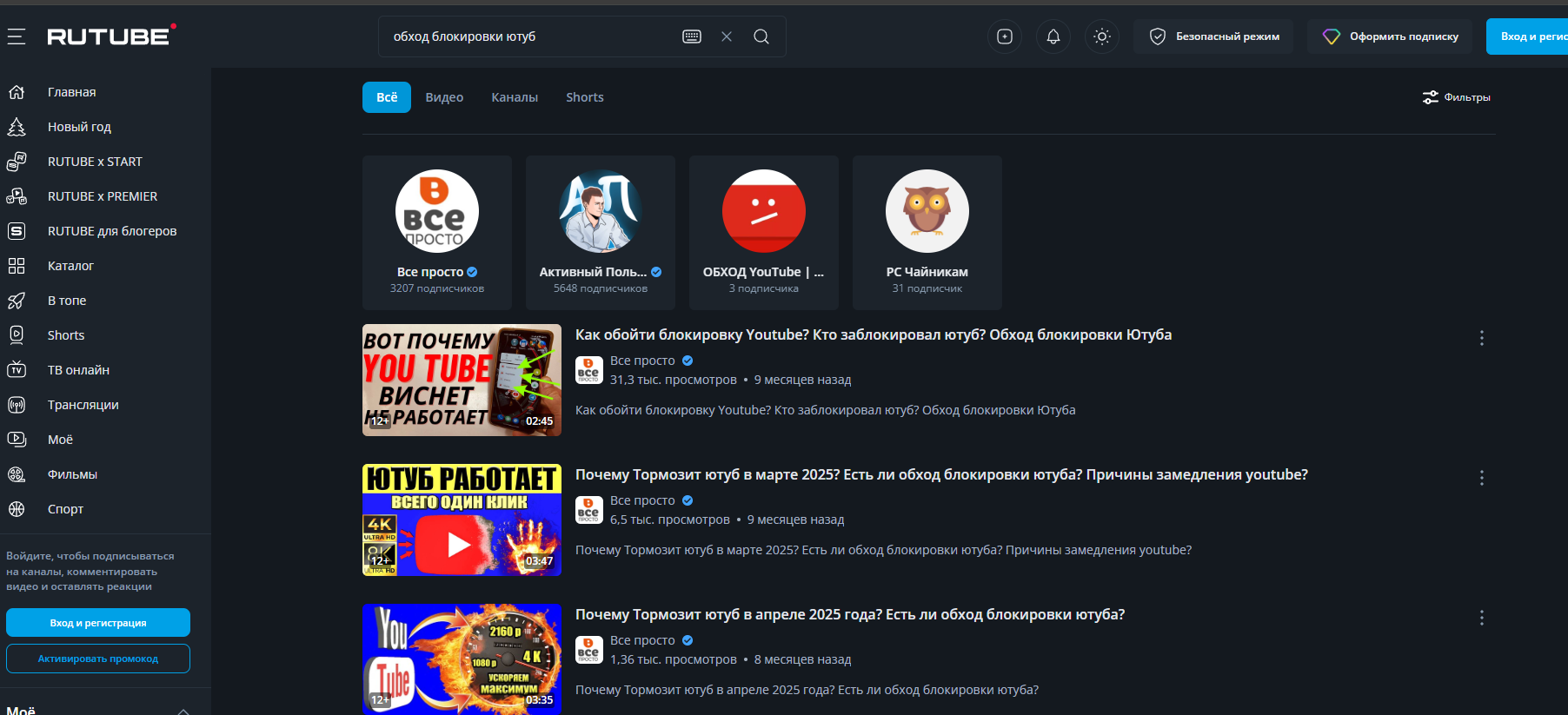
Task: Click the «6,5 тыс. просмотров» view count
Action: [670, 520]
